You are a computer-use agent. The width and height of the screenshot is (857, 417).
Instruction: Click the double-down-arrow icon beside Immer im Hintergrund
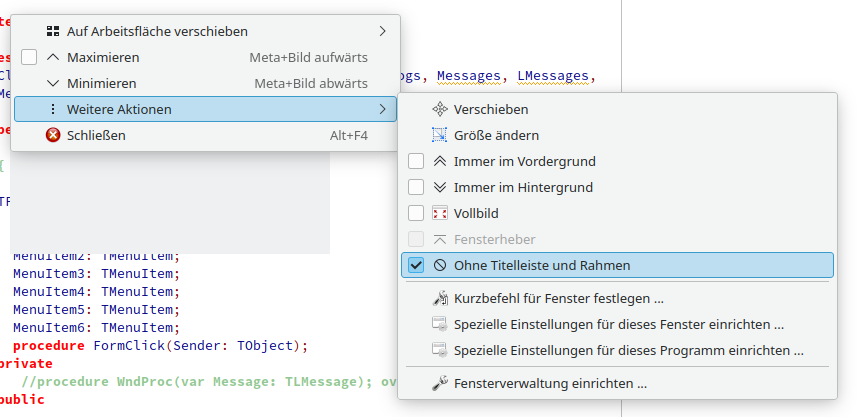(x=439, y=187)
